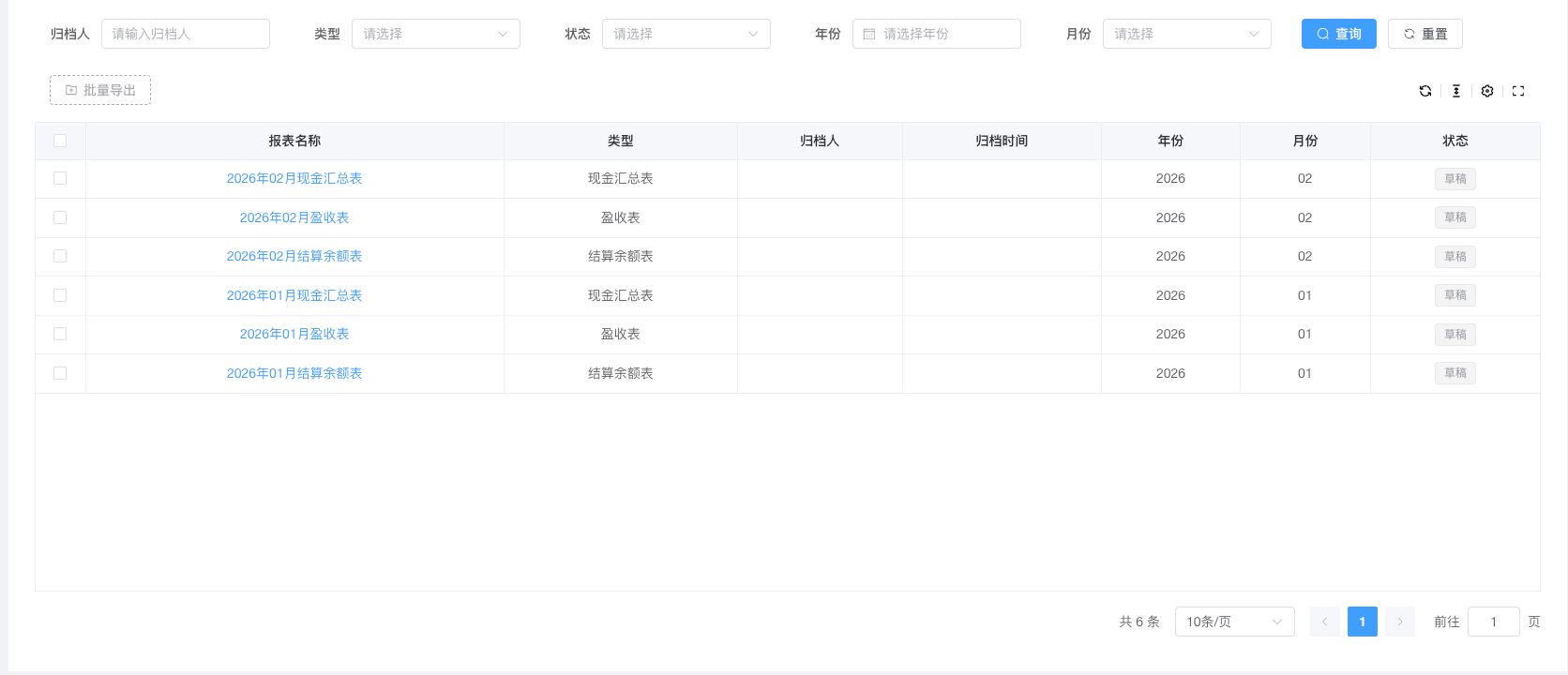
Task: Click 草稿 status tag for 2026年02月现金汇总表
Action: pyautogui.click(x=1455, y=179)
